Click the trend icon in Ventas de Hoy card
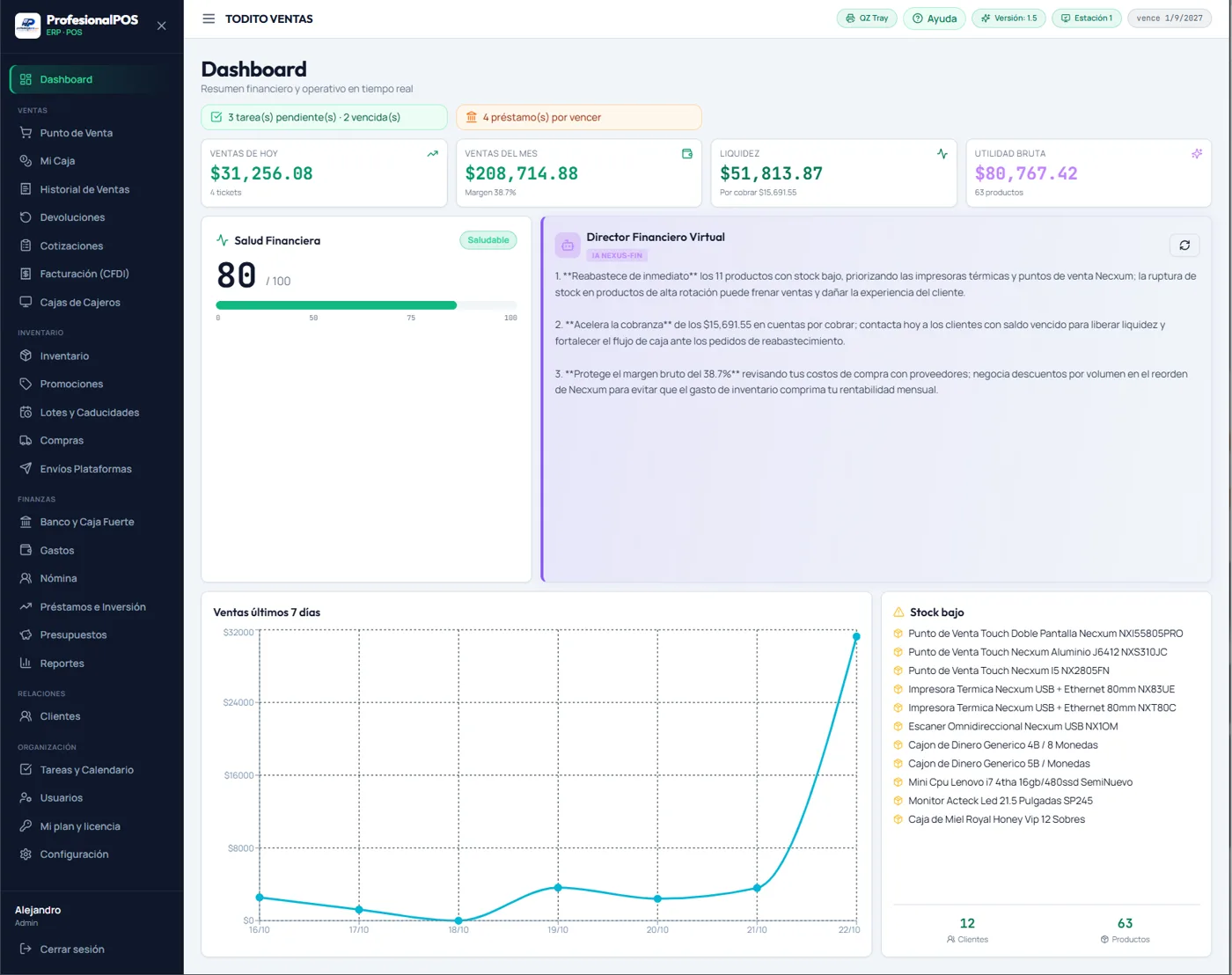Image resolution: width=1232 pixels, height=975 pixels. point(432,154)
